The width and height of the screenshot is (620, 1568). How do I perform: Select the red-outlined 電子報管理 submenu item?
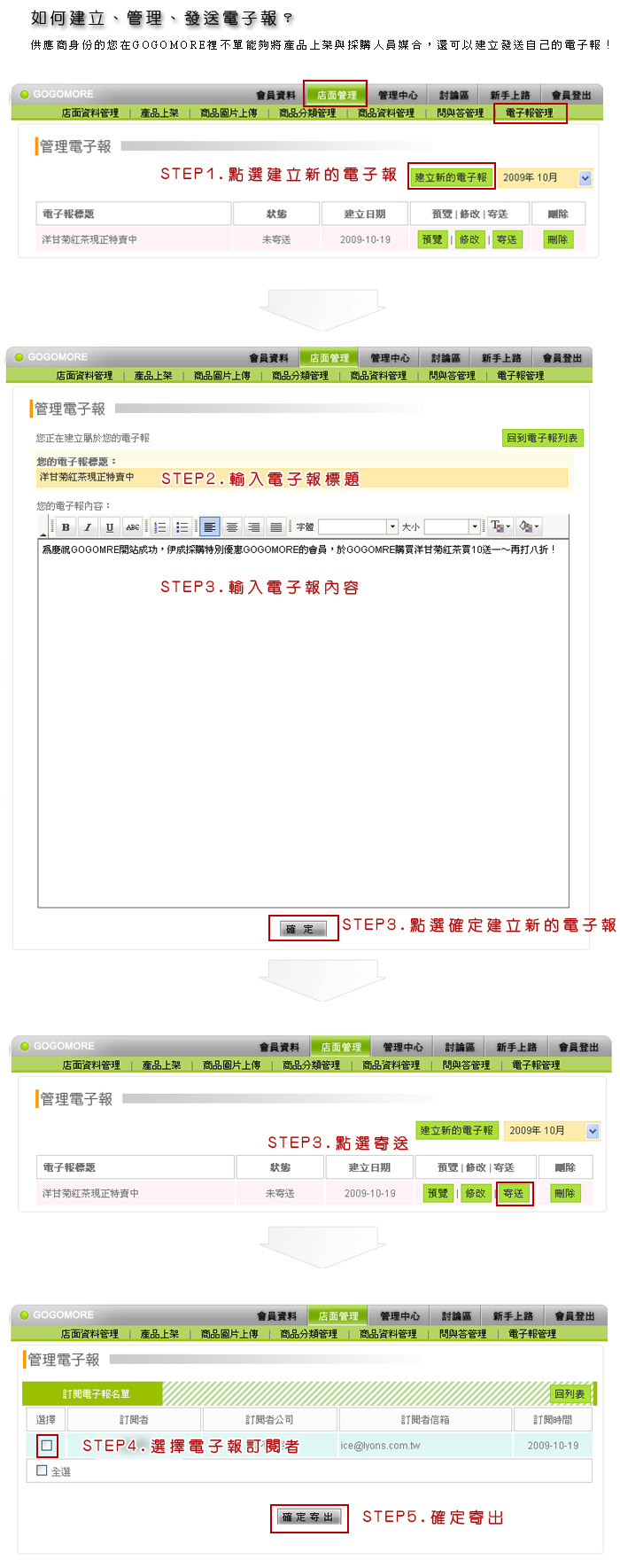[x=530, y=113]
